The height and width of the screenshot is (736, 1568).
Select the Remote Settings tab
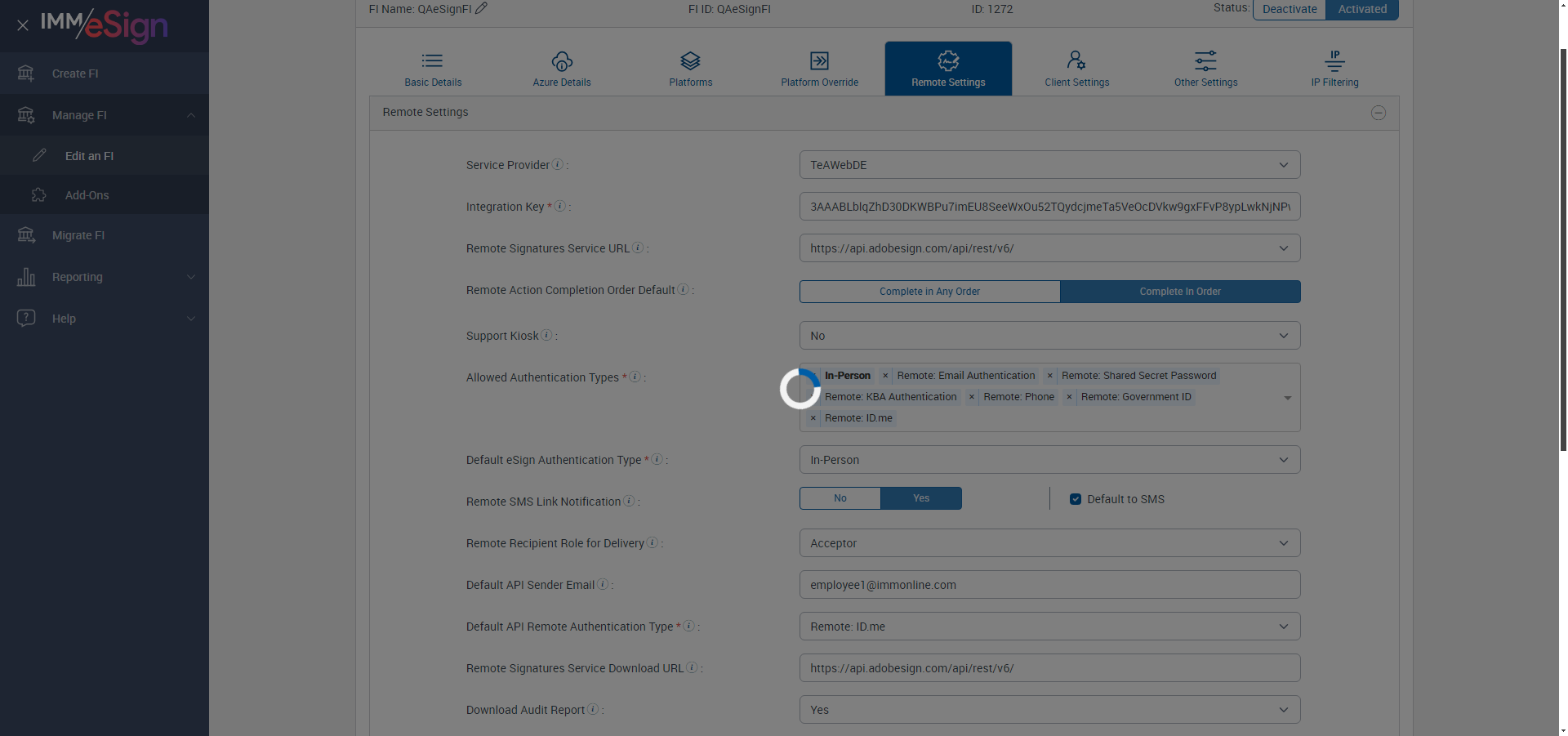(x=948, y=69)
